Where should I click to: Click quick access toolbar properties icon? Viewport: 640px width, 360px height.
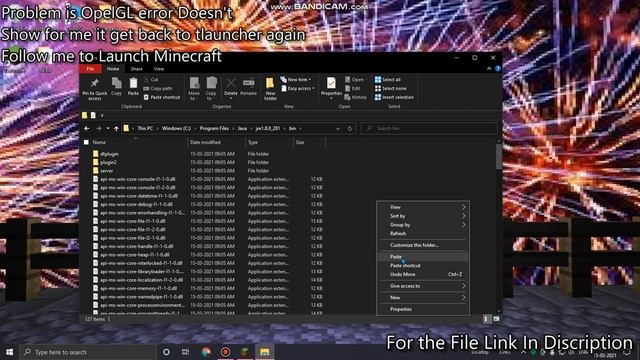click(x=93, y=116)
